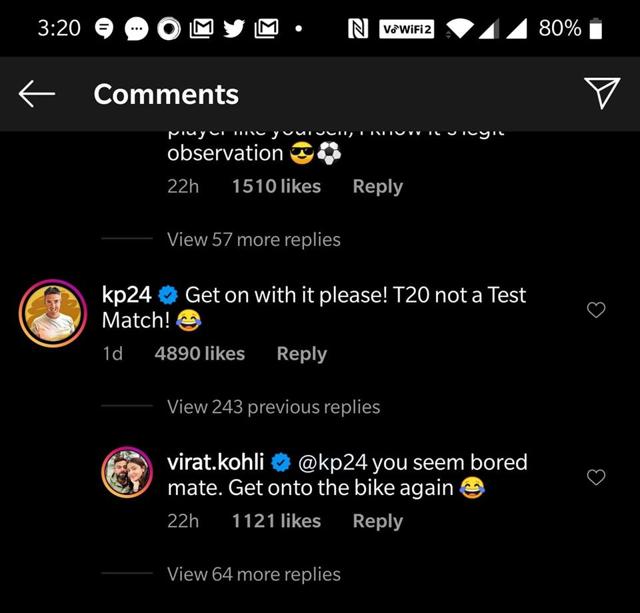Reply to kp24's T20 comment

point(302,354)
